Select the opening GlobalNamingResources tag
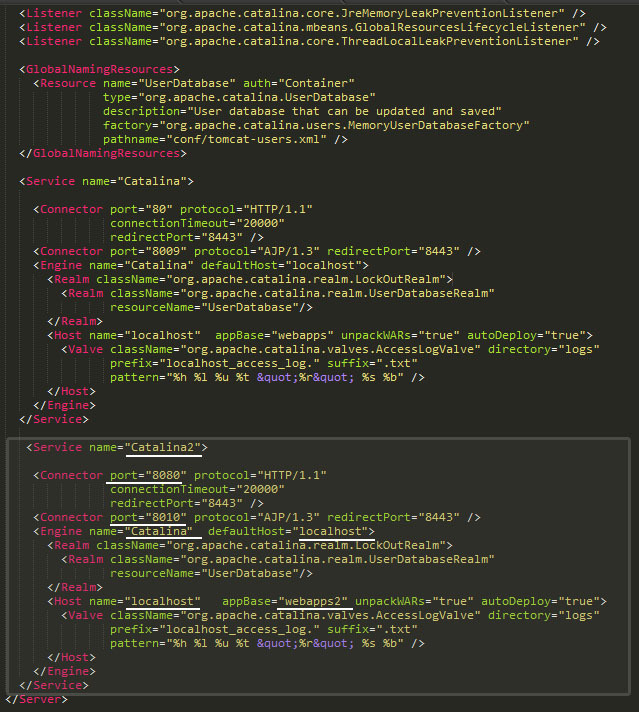This screenshot has height=712, width=639. tap(99, 69)
